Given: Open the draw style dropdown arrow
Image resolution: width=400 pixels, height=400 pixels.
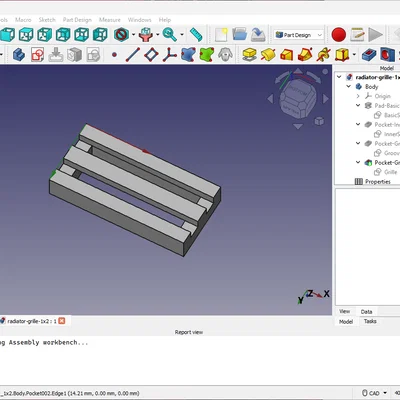Looking at the screenshot, I should click(x=133, y=35).
